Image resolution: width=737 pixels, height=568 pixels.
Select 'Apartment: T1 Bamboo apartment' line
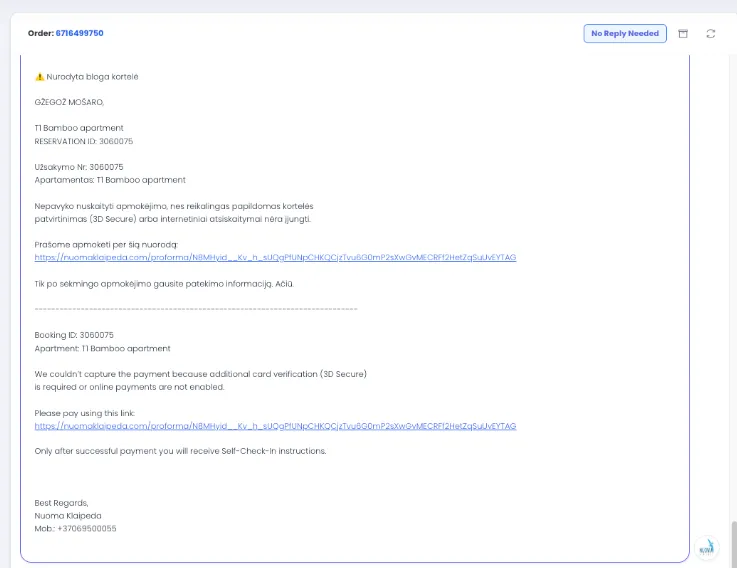tap(102, 348)
